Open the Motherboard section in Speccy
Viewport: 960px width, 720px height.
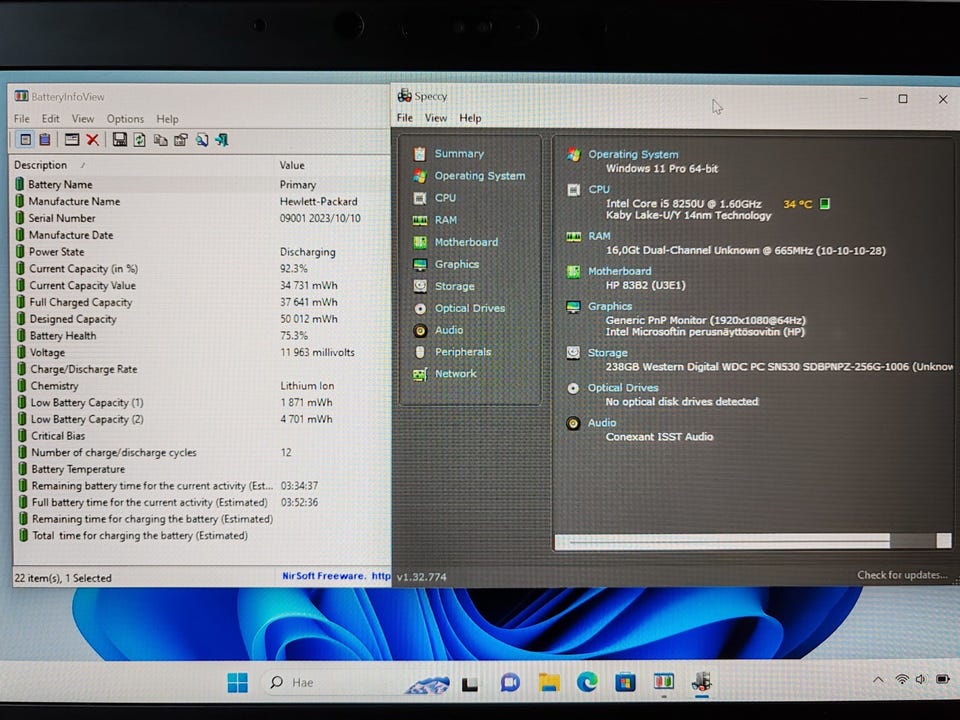(465, 242)
